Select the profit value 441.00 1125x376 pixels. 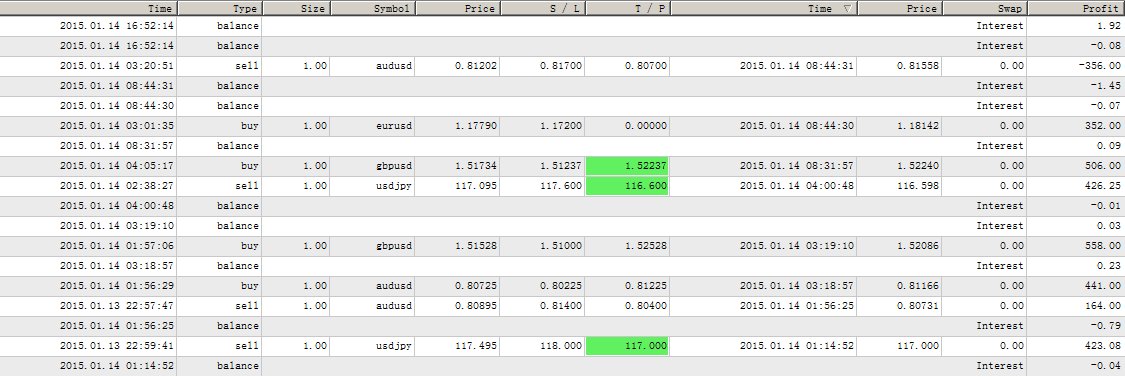tap(1103, 286)
